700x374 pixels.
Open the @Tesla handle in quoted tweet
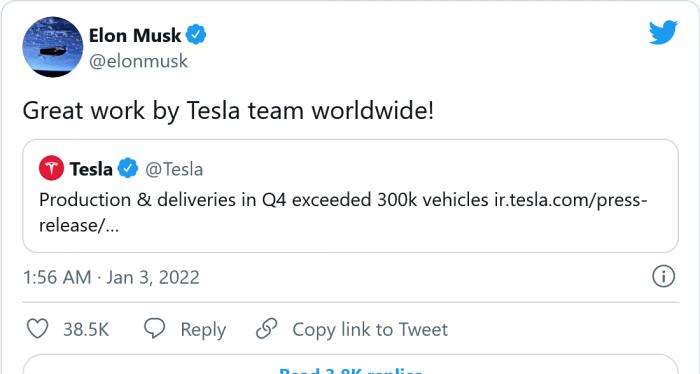click(x=174, y=169)
